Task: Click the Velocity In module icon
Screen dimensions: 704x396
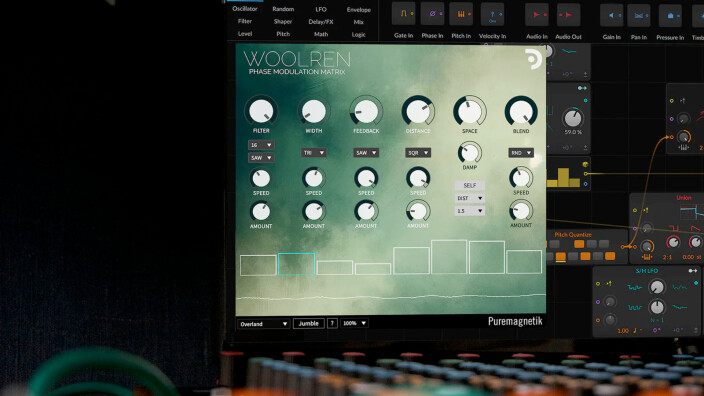Action: [x=493, y=15]
